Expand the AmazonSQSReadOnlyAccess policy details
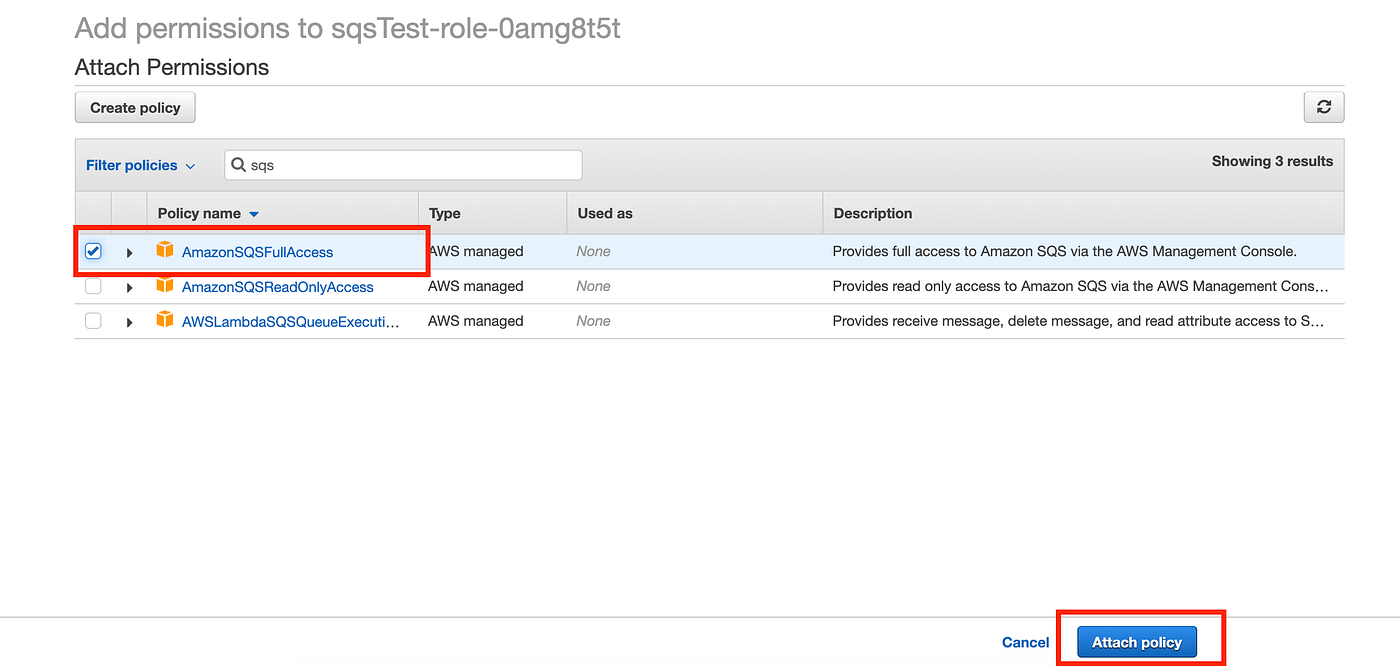This screenshot has height=666, width=1400. [129, 287]
